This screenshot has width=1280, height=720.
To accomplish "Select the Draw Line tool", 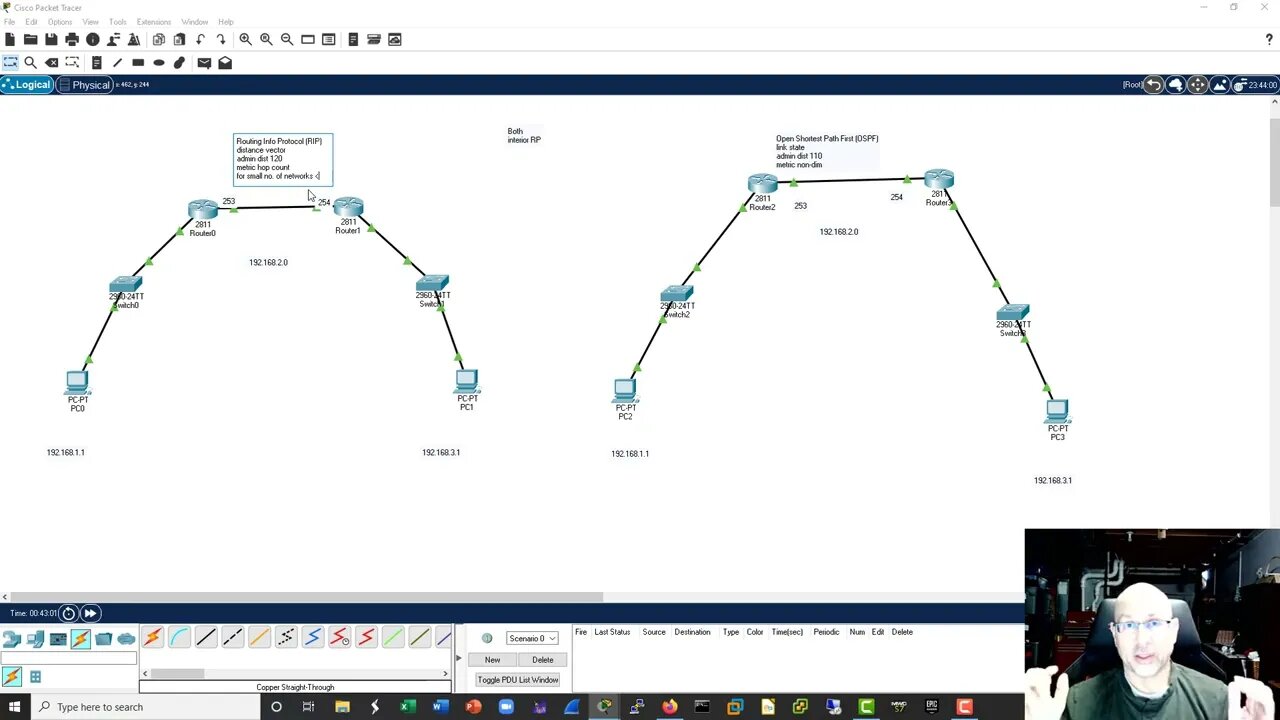I will click(117, 62).
